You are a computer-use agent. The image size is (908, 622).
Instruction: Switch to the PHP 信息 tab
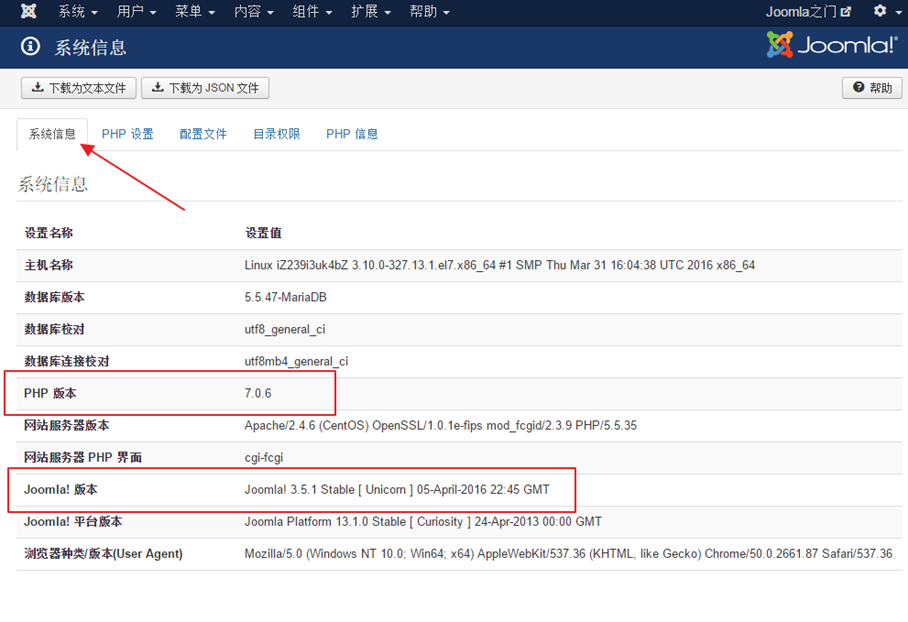[352, 134]
